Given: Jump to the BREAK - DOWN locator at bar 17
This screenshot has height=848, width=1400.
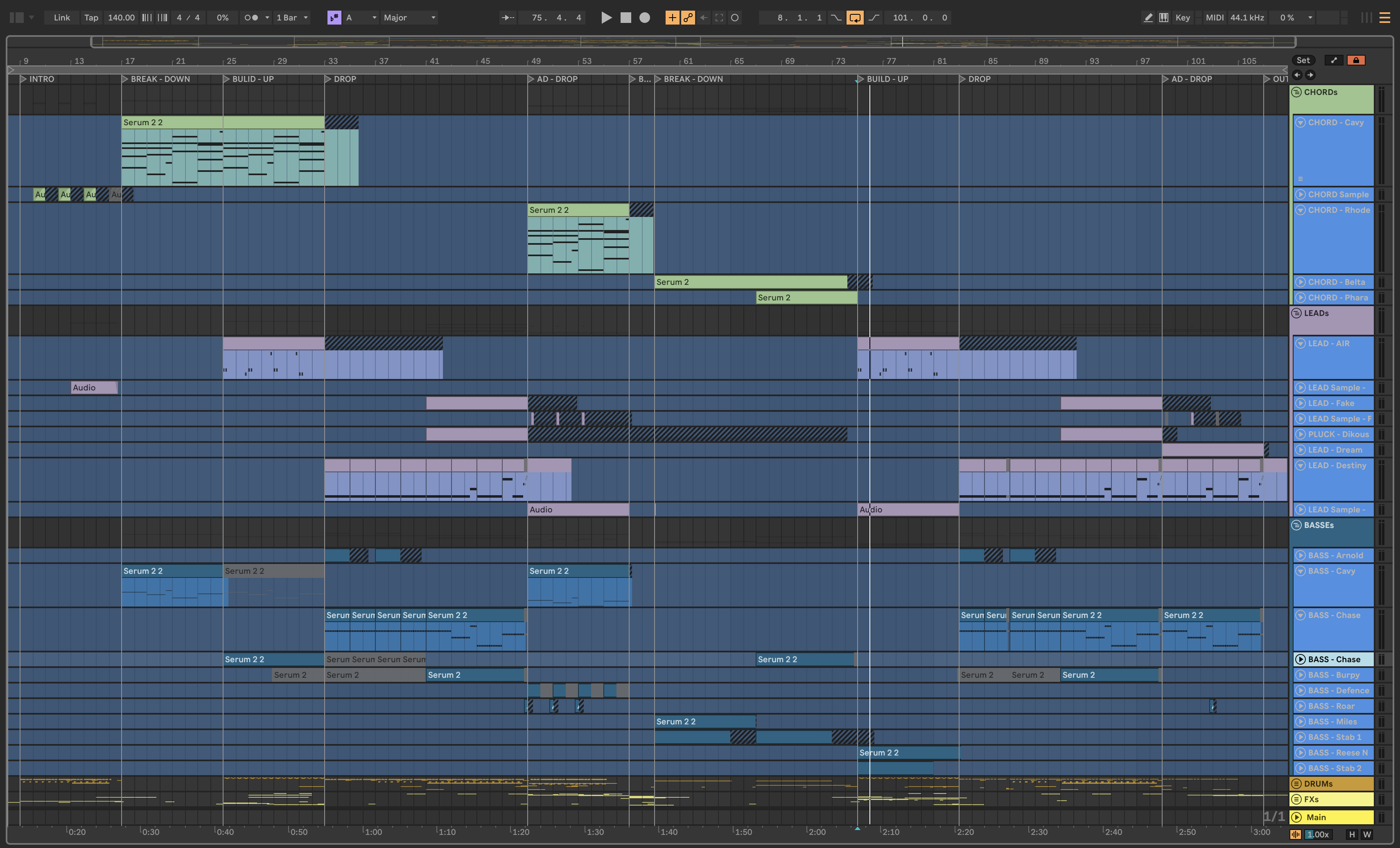Looking at the screenshot, I should pos(125,79).
